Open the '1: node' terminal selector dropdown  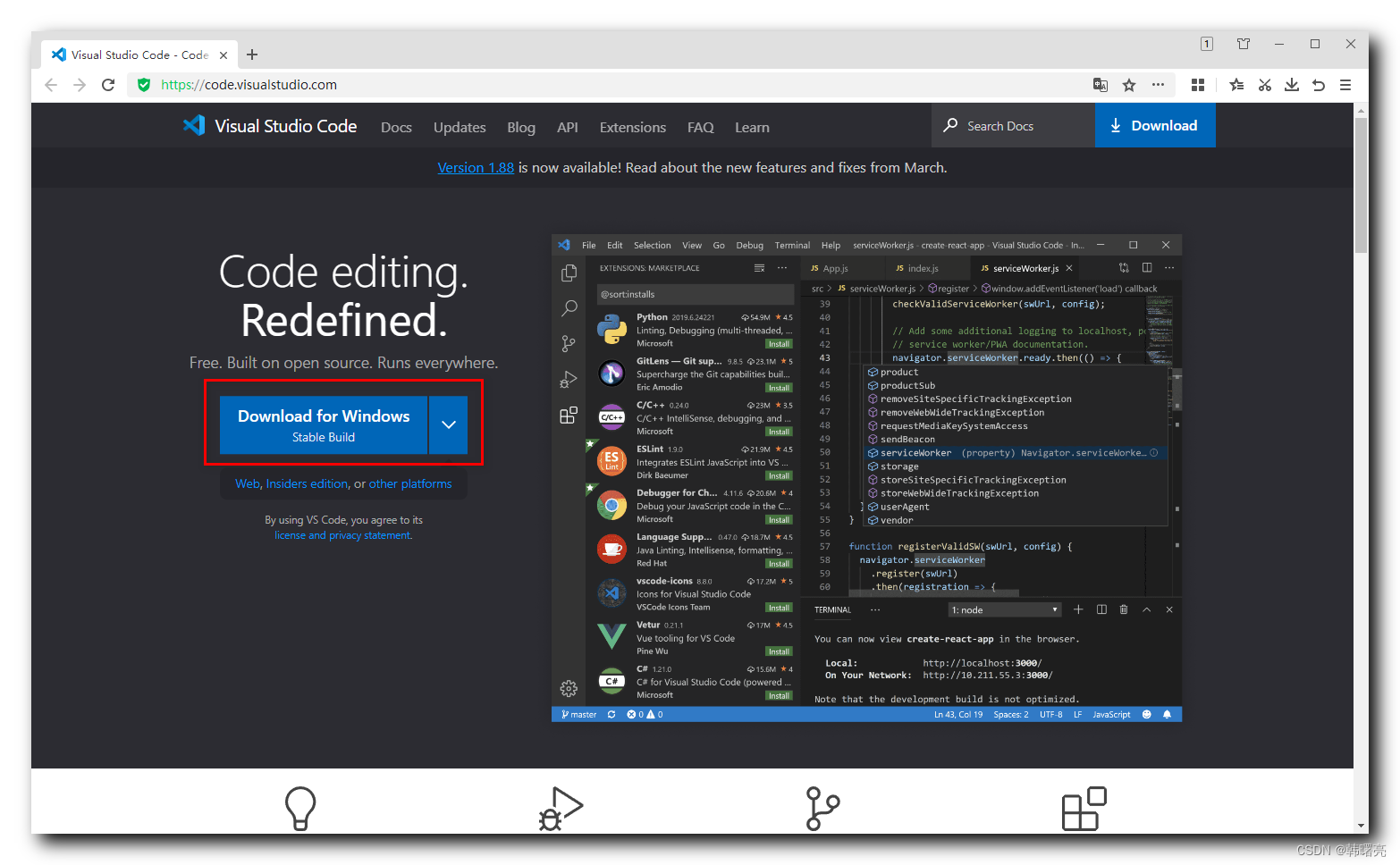click(x=1004, y=609)
